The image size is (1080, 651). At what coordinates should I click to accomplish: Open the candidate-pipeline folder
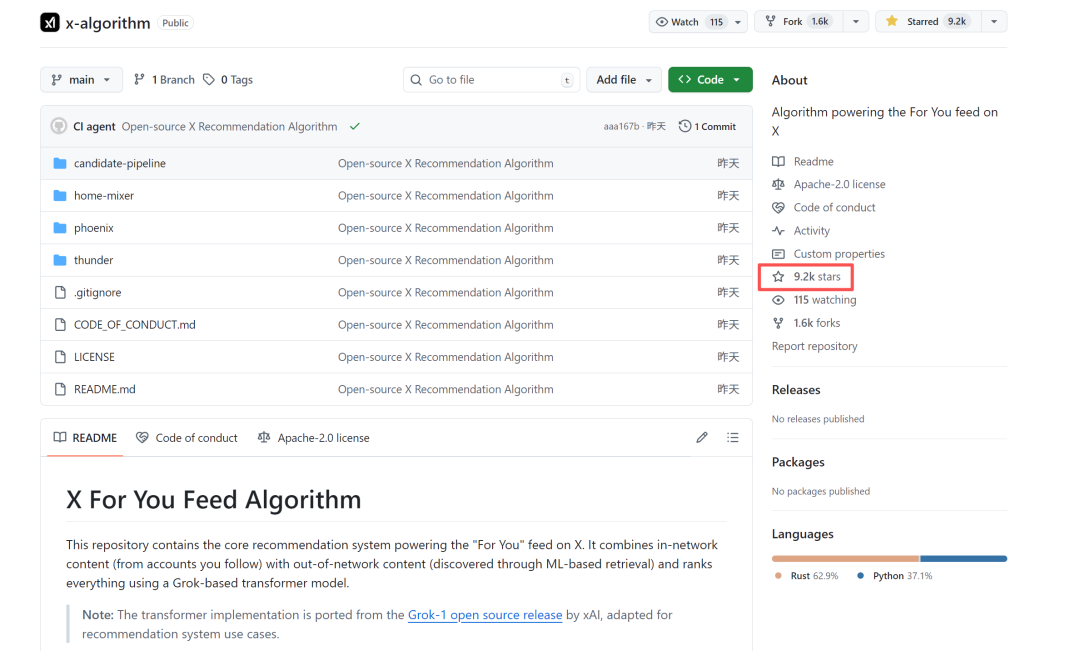[x=119, y=163]
